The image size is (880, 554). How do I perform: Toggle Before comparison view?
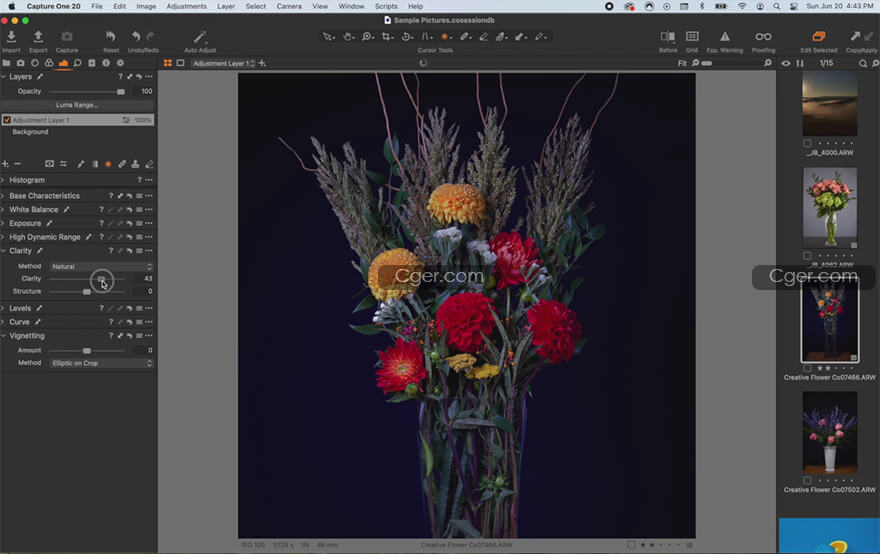coord(667,36)
